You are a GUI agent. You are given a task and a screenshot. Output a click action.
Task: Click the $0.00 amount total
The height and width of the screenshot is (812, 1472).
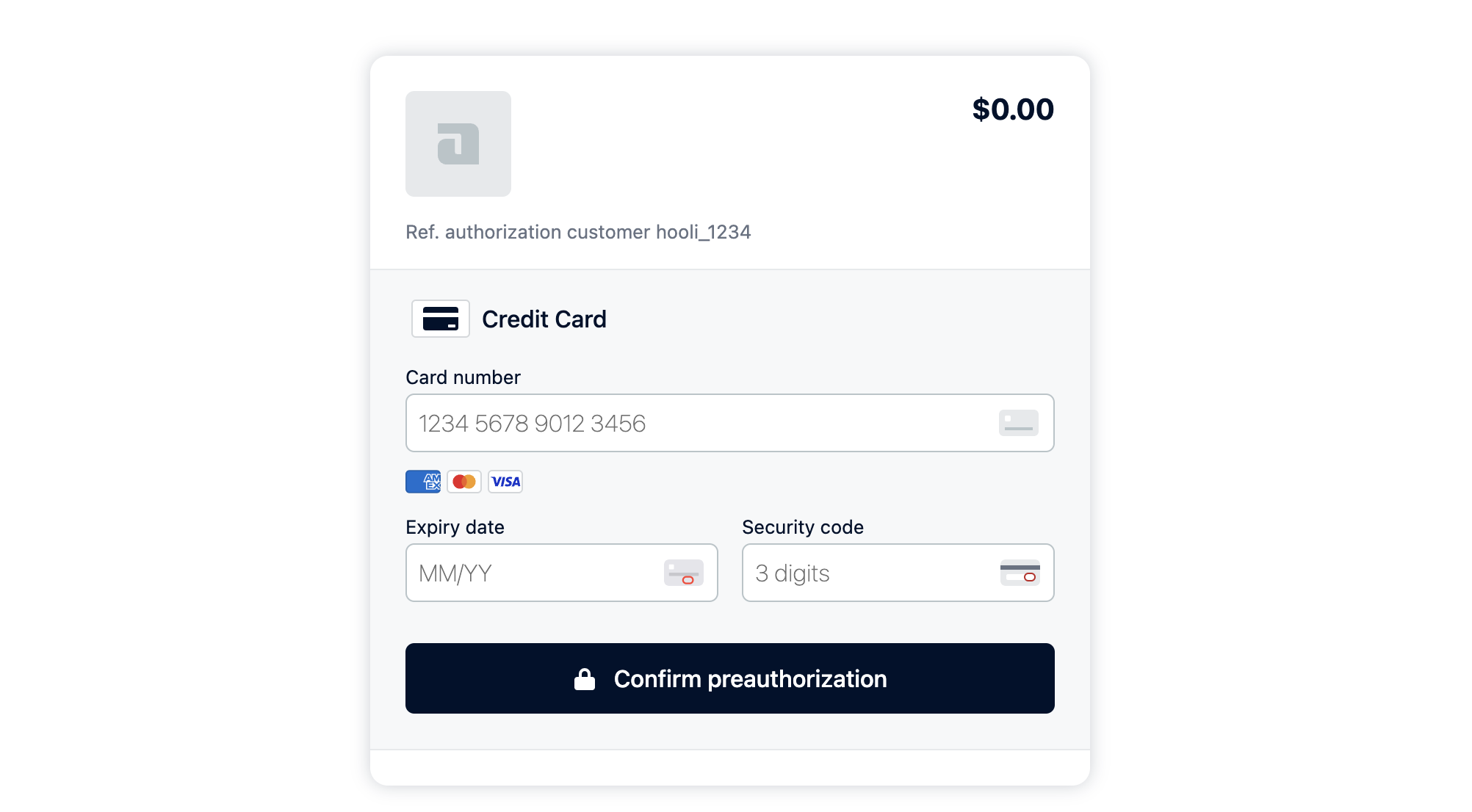coord(1013,109)
